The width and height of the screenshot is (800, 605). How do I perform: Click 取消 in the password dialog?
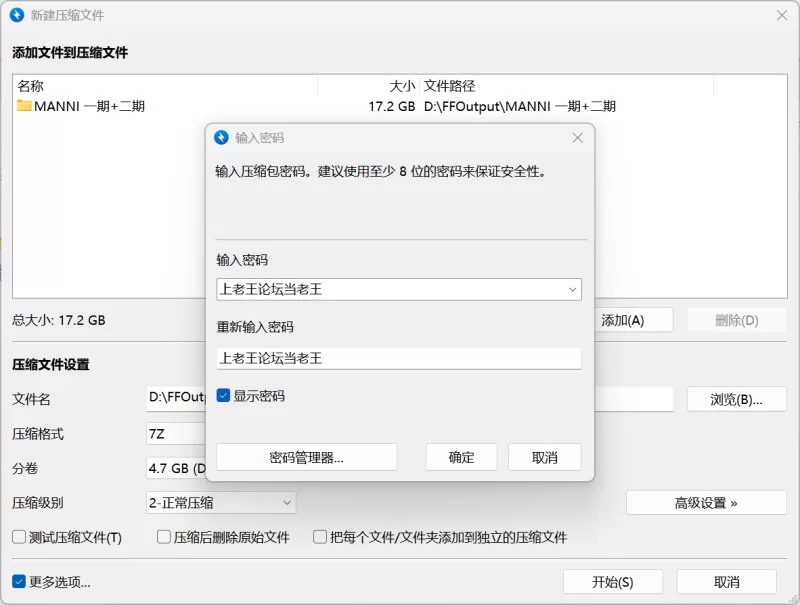[x=544, y=457]
